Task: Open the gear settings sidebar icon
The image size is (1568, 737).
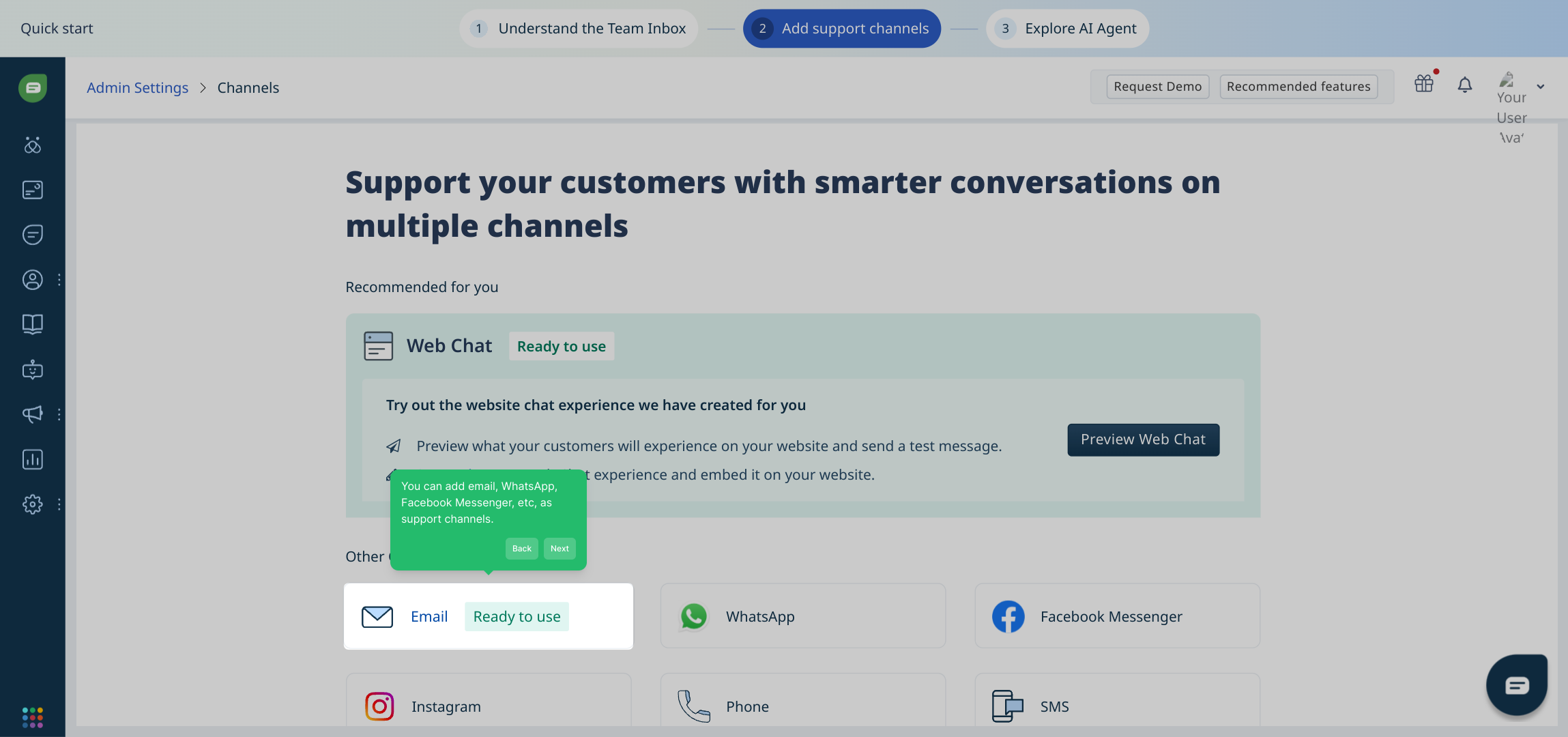Action: pos(32,504)
